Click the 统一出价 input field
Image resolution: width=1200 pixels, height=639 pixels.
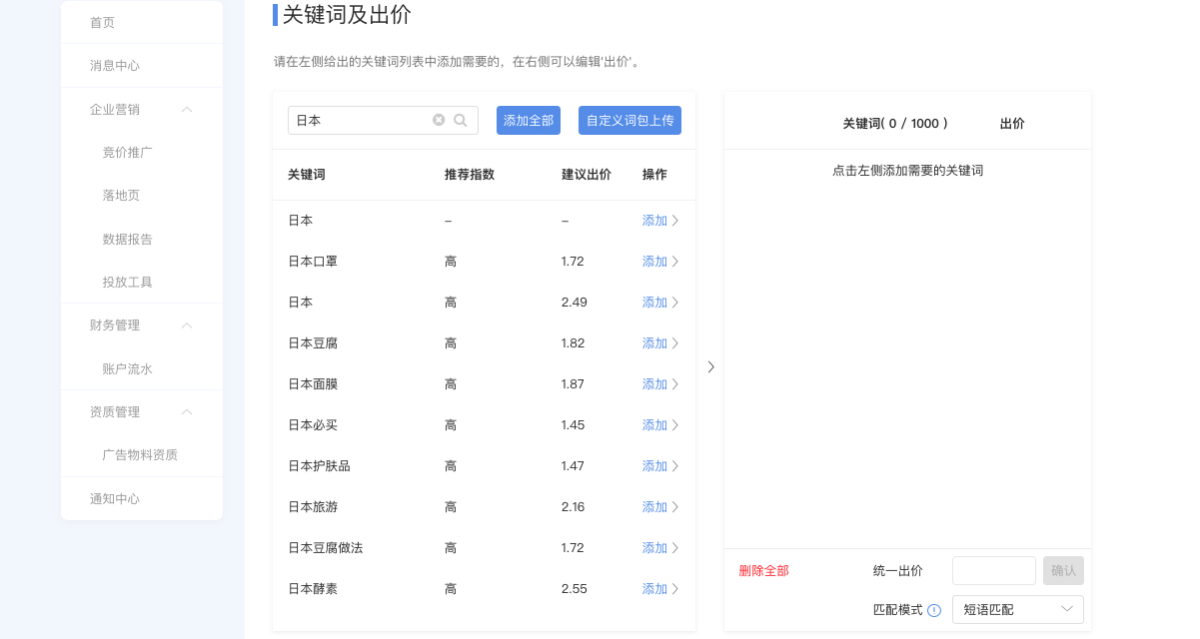(x=994, y=571)
